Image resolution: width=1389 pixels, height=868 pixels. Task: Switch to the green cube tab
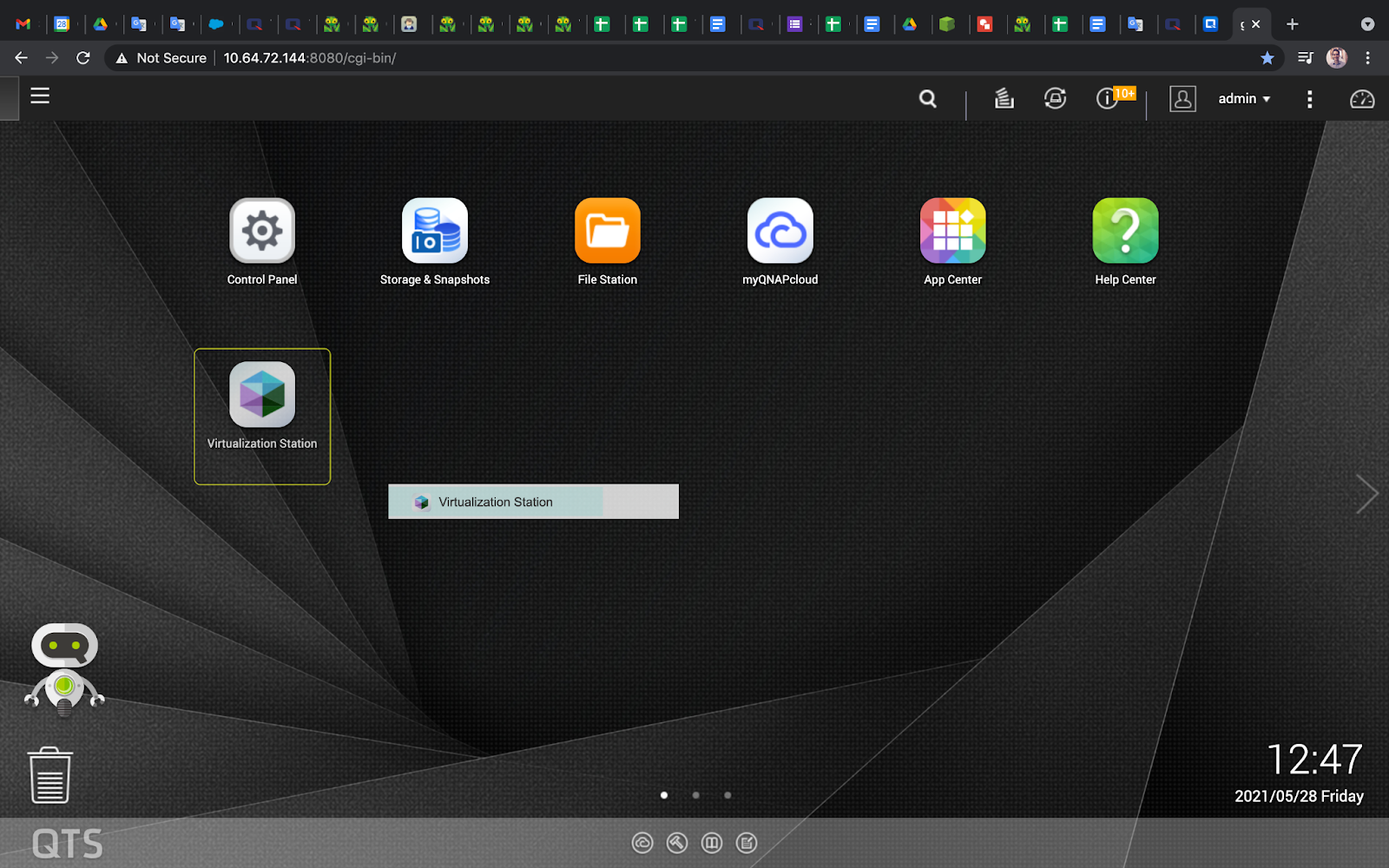pos(947,24)
